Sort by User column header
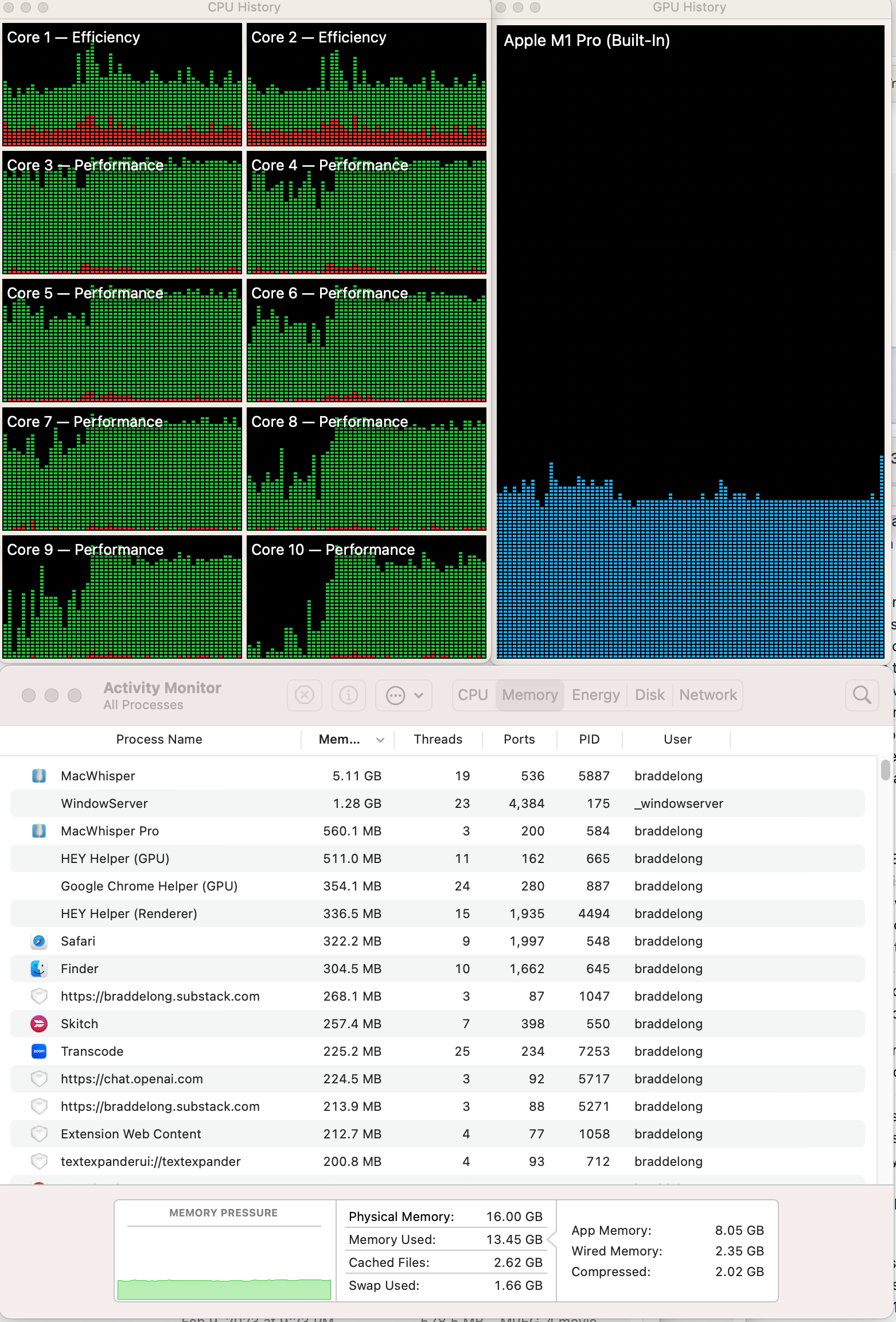Image resolution: width=896 pixels, height=1322 pixels. (x=677, y=739)
